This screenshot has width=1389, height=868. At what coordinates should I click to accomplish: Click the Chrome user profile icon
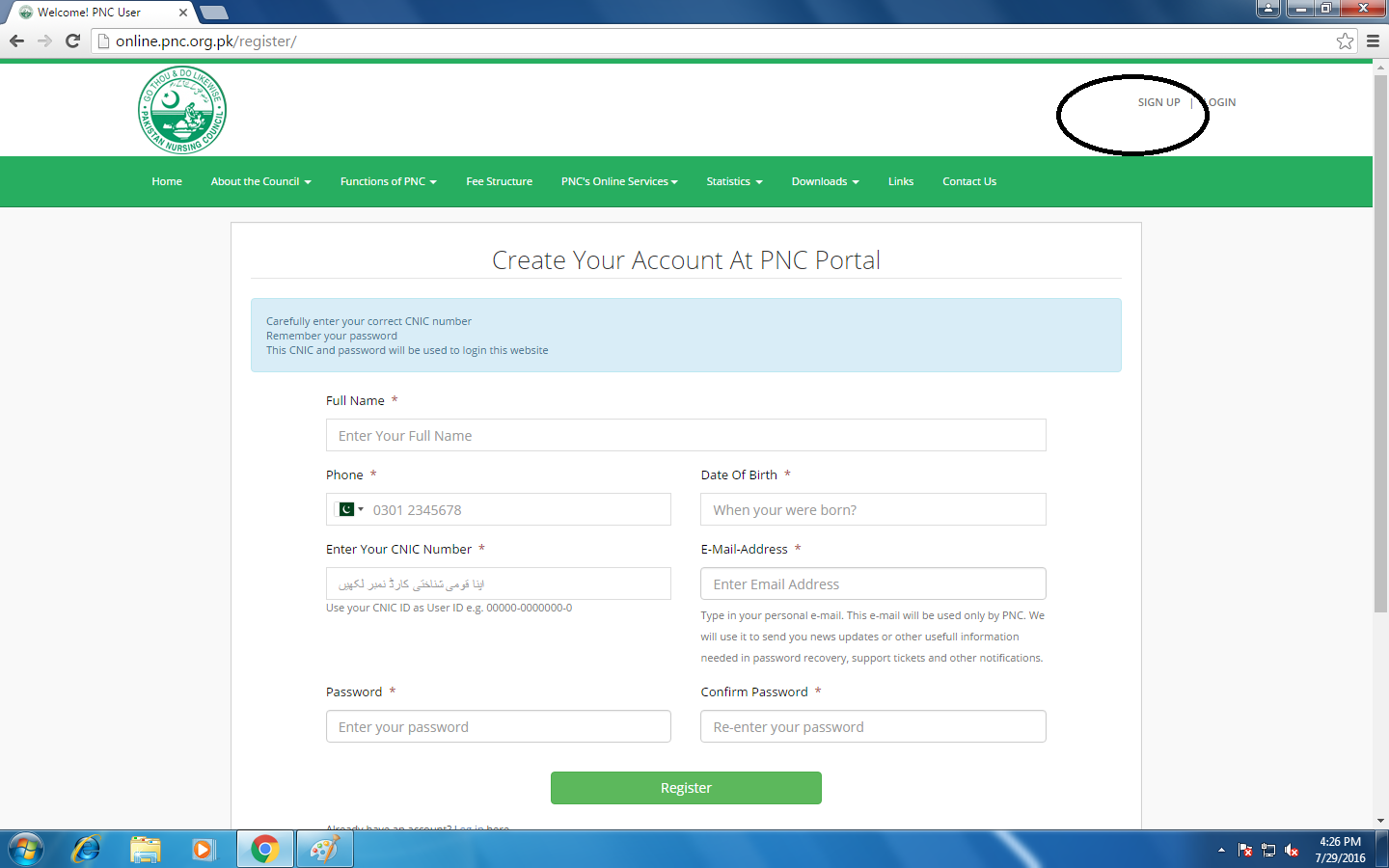[x=1267, y=9]
